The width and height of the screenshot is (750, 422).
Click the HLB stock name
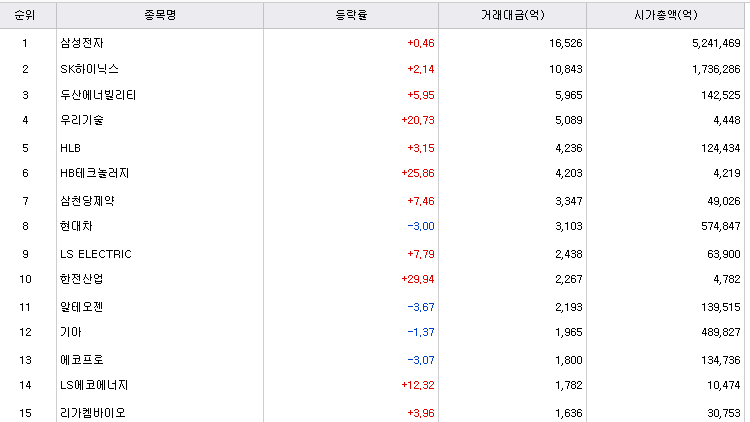click(70, 148)
